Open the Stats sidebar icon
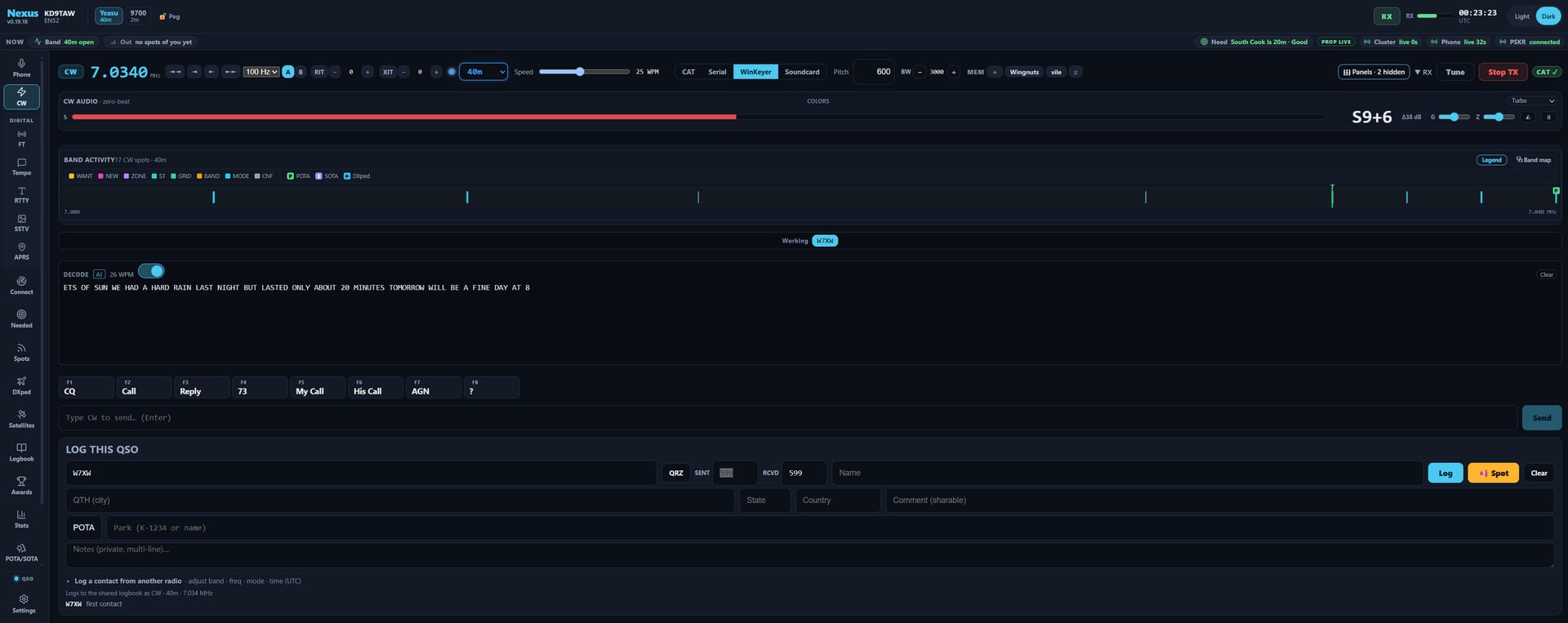Viewport: 1568px width, 623px height. click(21, 519)
